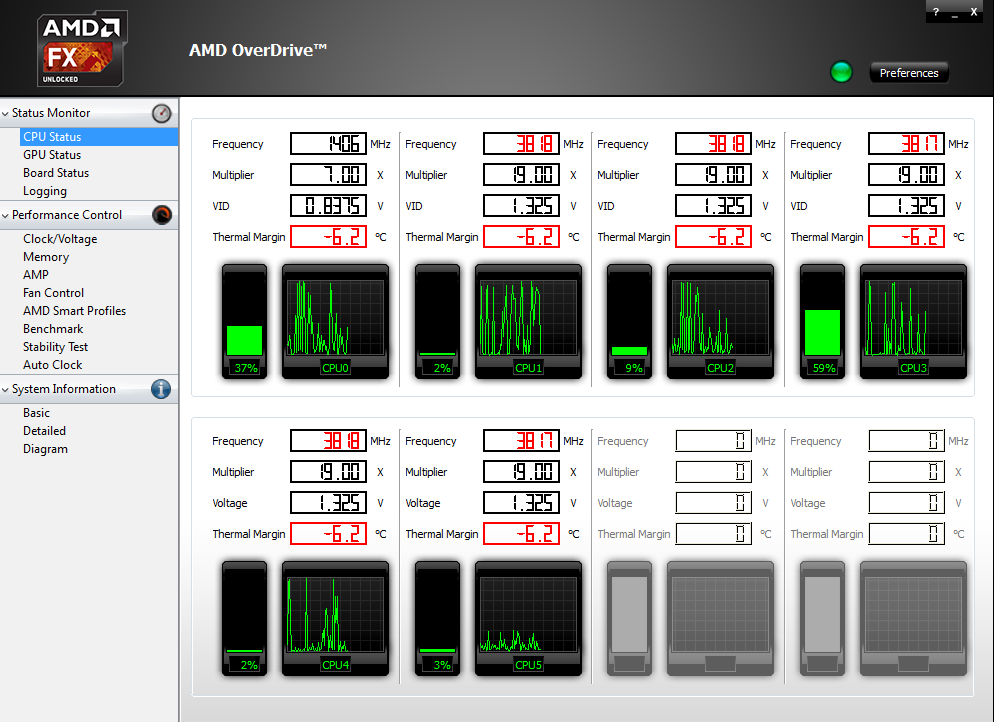Click CPU1's 1.325 VID value
This screenshot has height=722, width=994.
tap(521, 206)
